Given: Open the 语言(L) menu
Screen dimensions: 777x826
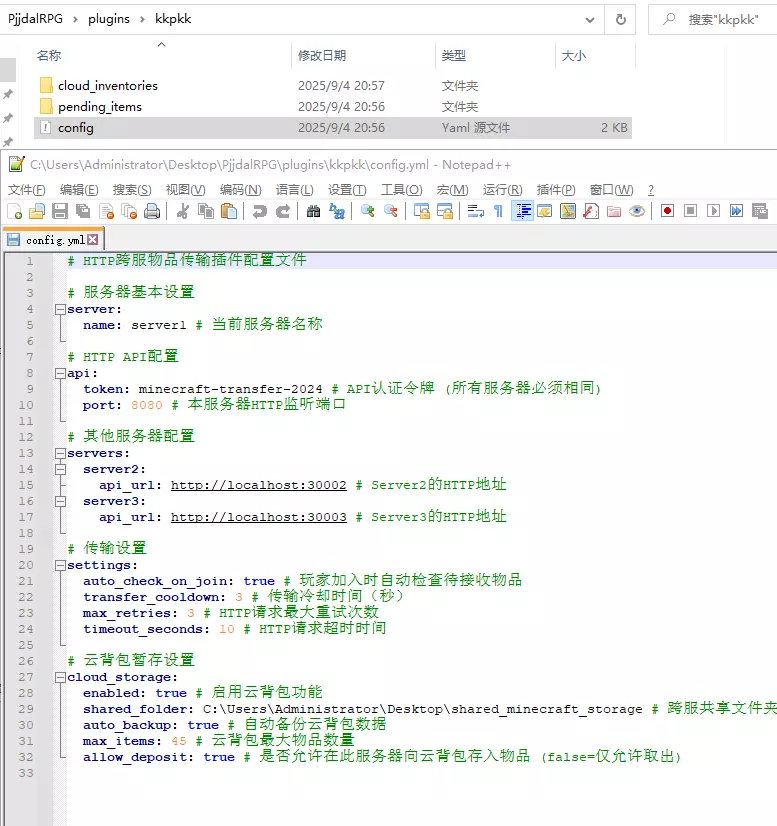Looking at the screenshot, I should point(294,190).
